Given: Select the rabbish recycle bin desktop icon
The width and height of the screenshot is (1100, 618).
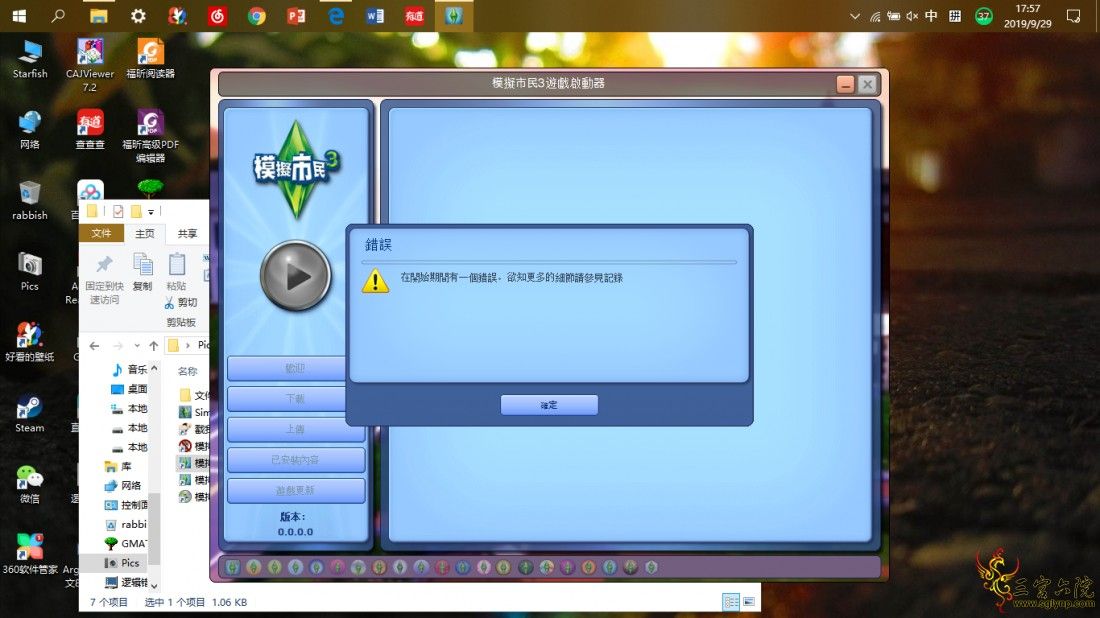Looking at the screenshot, I should 29,201.
